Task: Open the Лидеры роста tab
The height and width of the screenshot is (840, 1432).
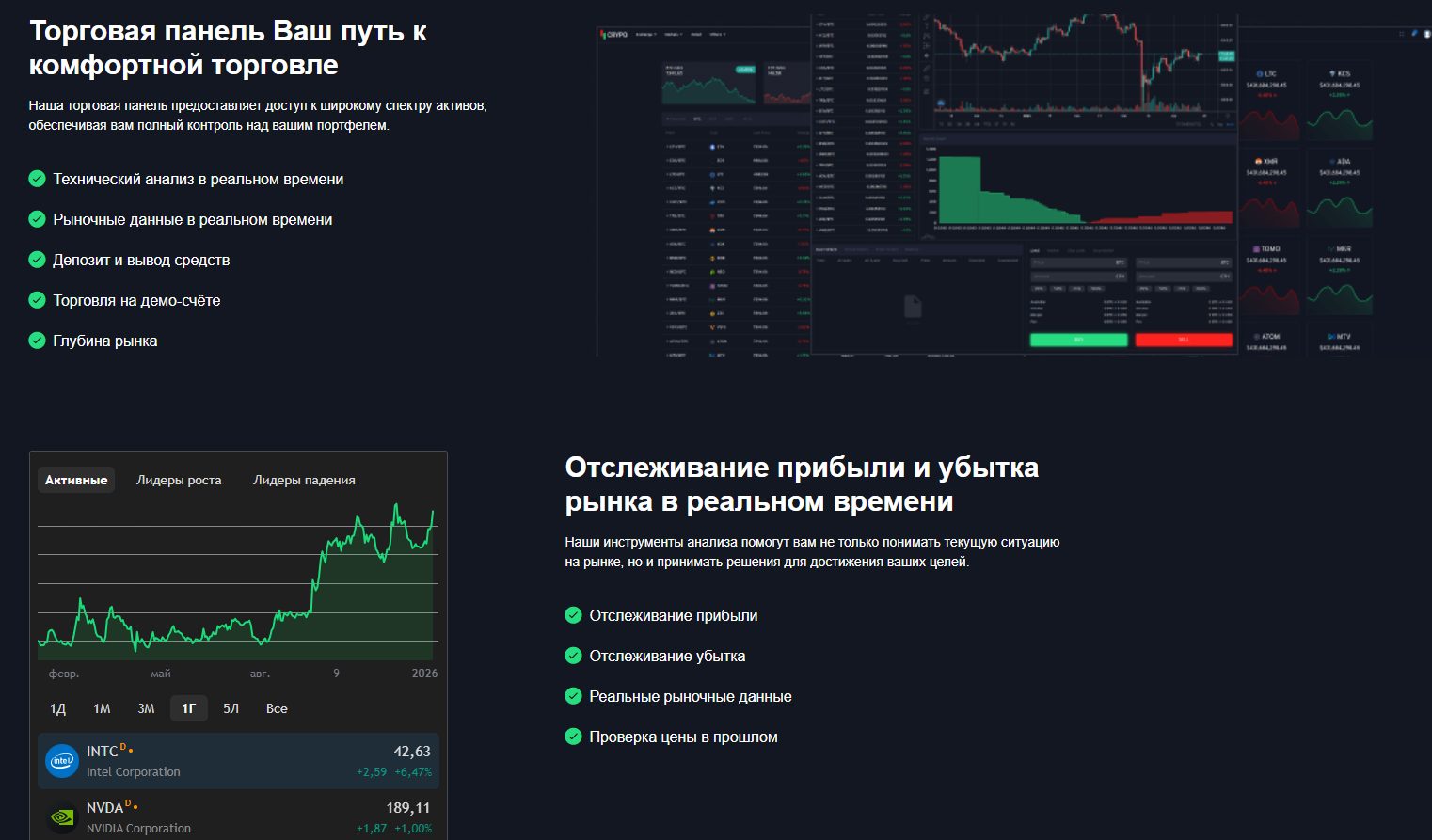Action: pos(179,480)
